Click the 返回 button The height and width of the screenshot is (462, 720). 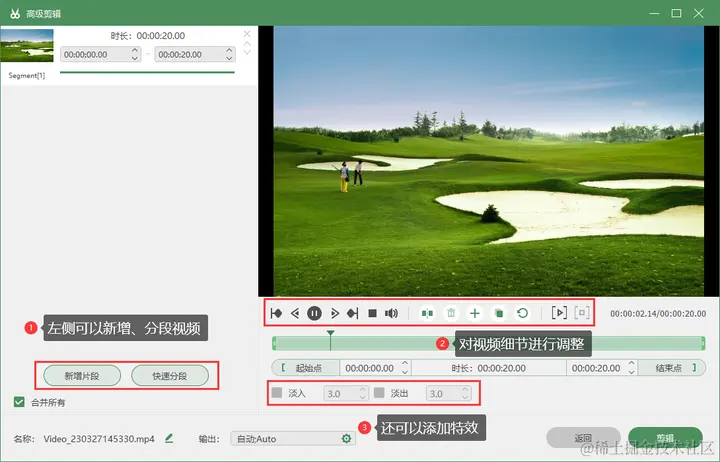click(x=583, y=438)
